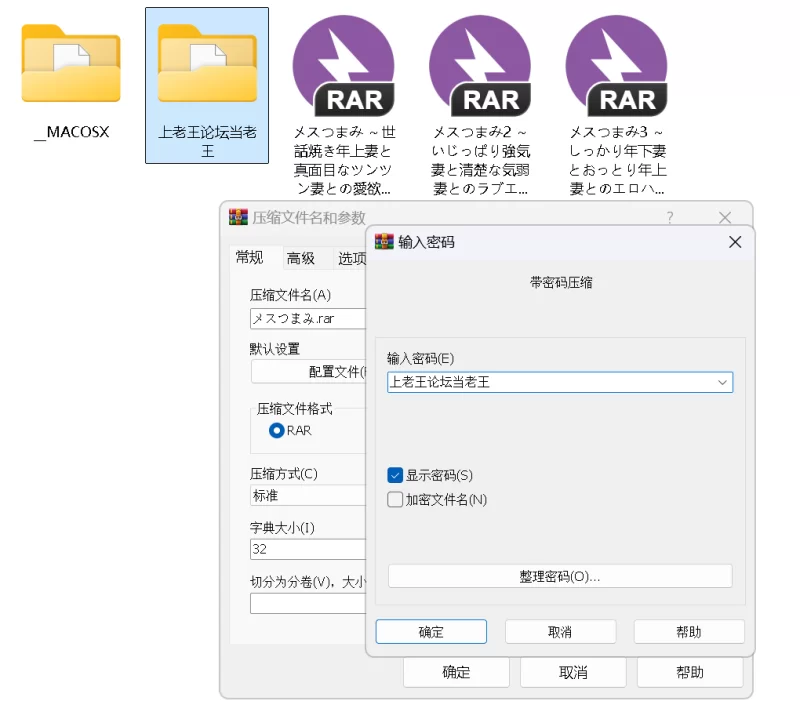800x719 pixels.
Task: Click 确定 in 压缩文件名和参数 window
Action: pyautogui.click(x=456, y=672)
